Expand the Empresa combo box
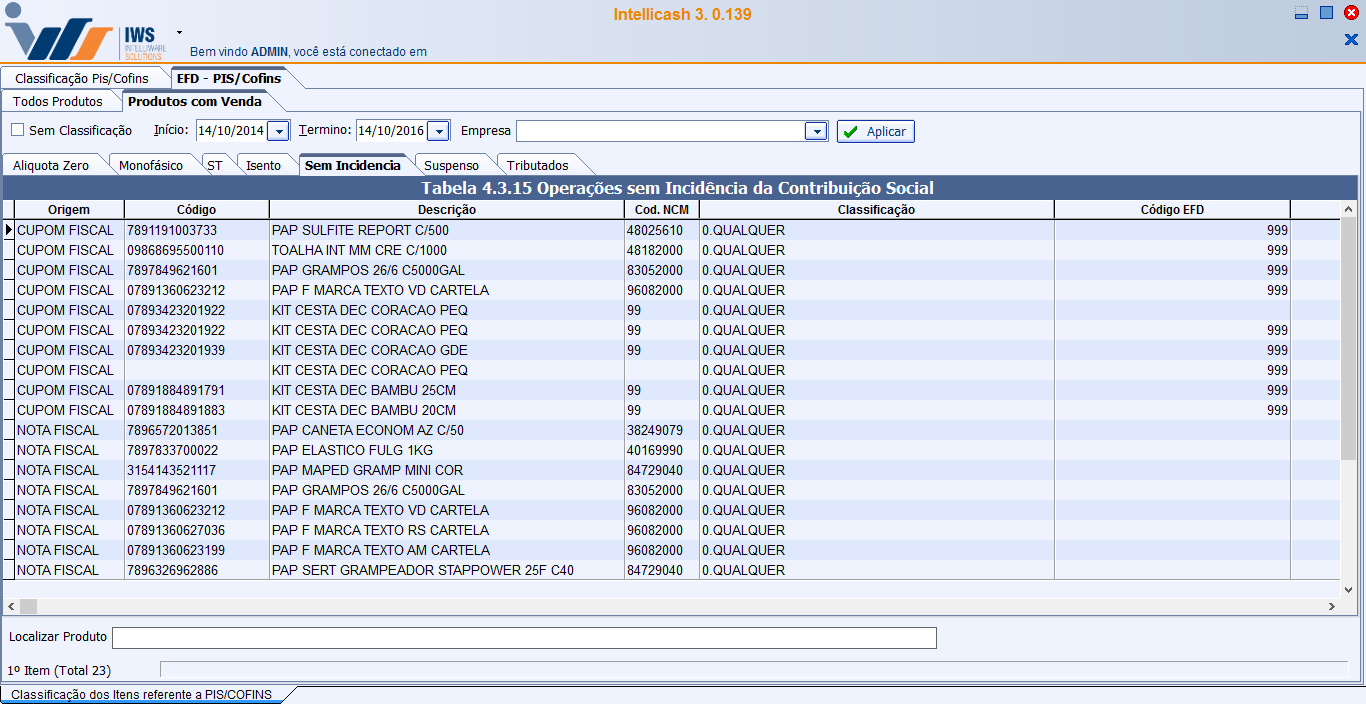 (817, 131)
